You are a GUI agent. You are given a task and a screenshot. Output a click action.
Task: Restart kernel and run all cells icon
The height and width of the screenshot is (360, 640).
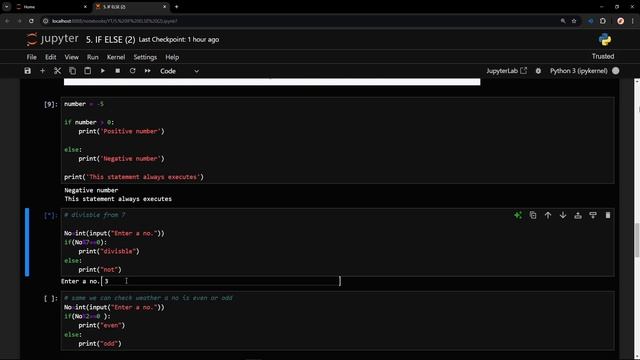click(x=147, y=71)
